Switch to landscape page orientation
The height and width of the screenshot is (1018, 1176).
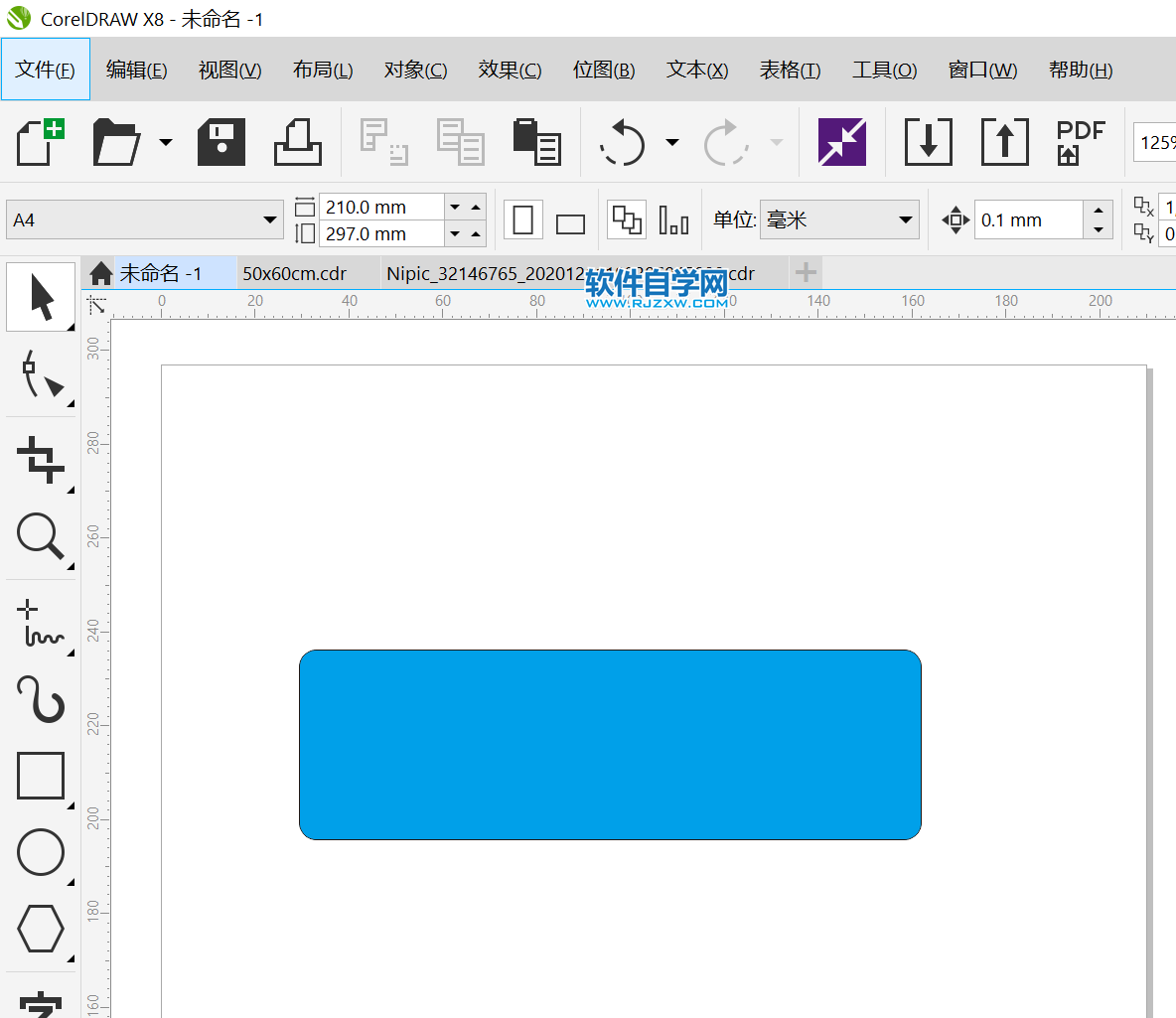(570, 222)
